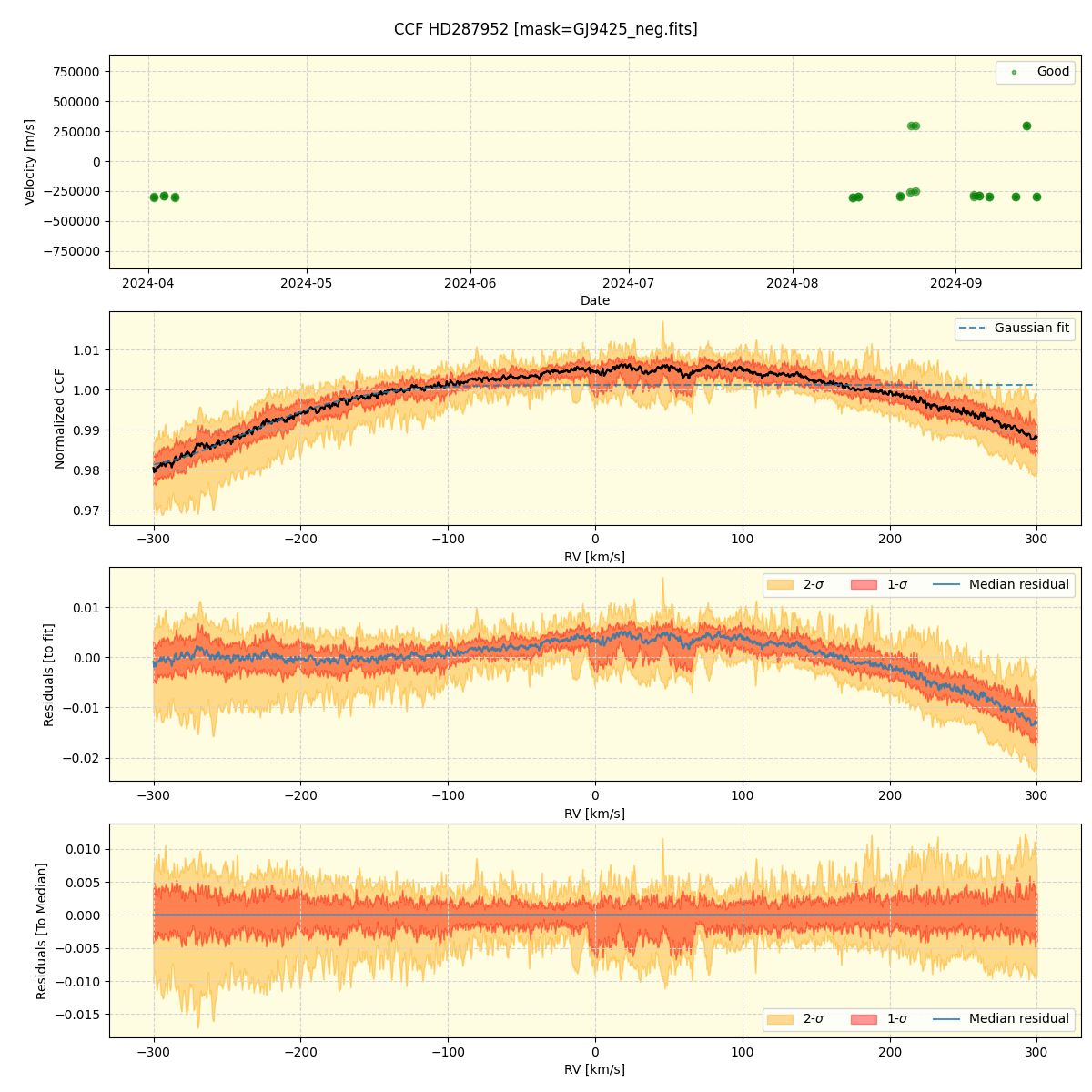Click the 'Residuals [to fit]' axis label
Screen dimensions: 1092x1092
click(x=49, y=674)
